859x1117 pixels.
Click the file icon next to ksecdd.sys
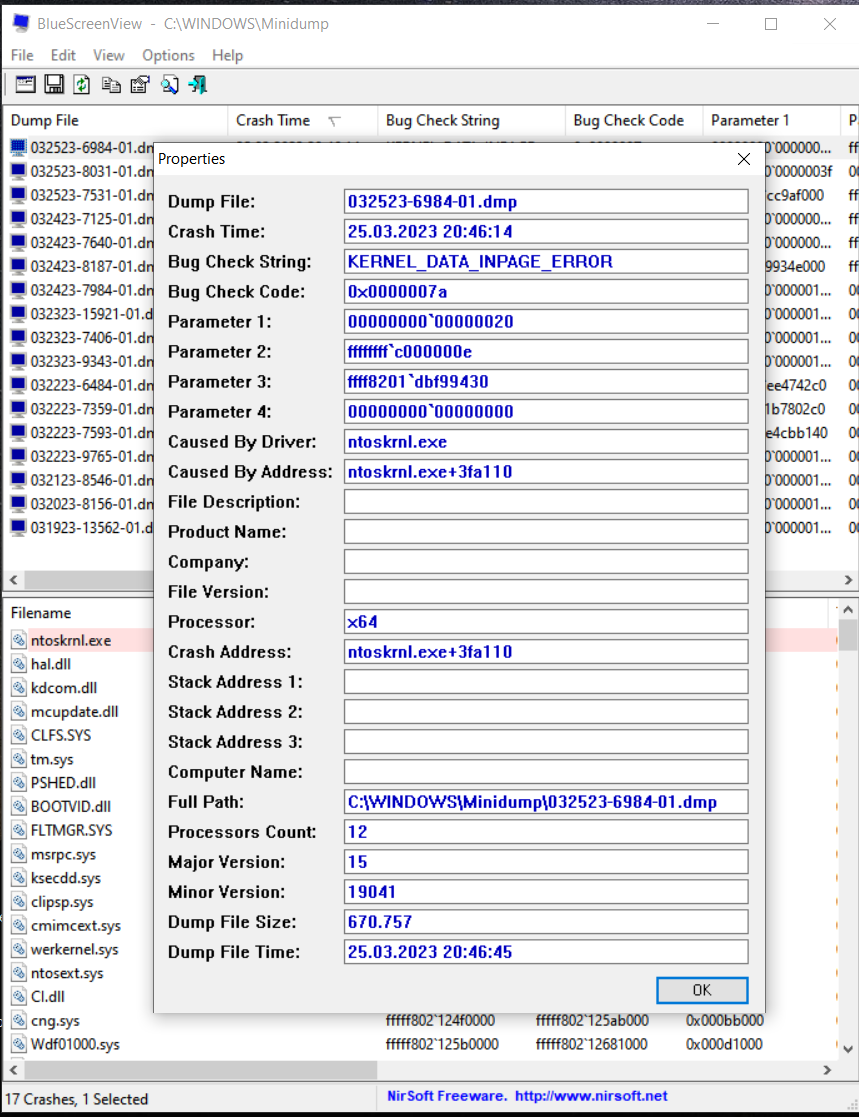(x=19, y=878)
